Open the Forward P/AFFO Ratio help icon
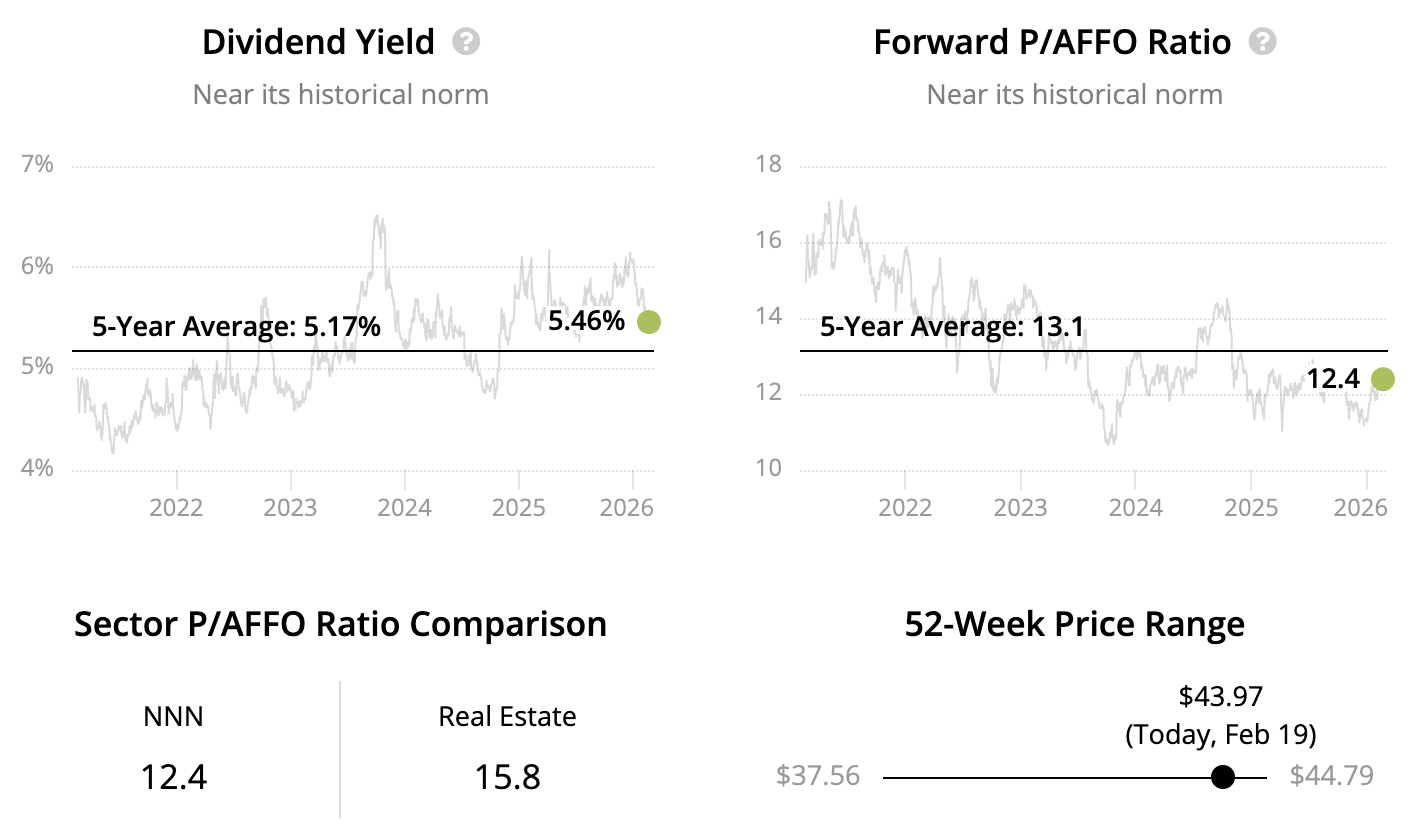 pos(1263,42)
